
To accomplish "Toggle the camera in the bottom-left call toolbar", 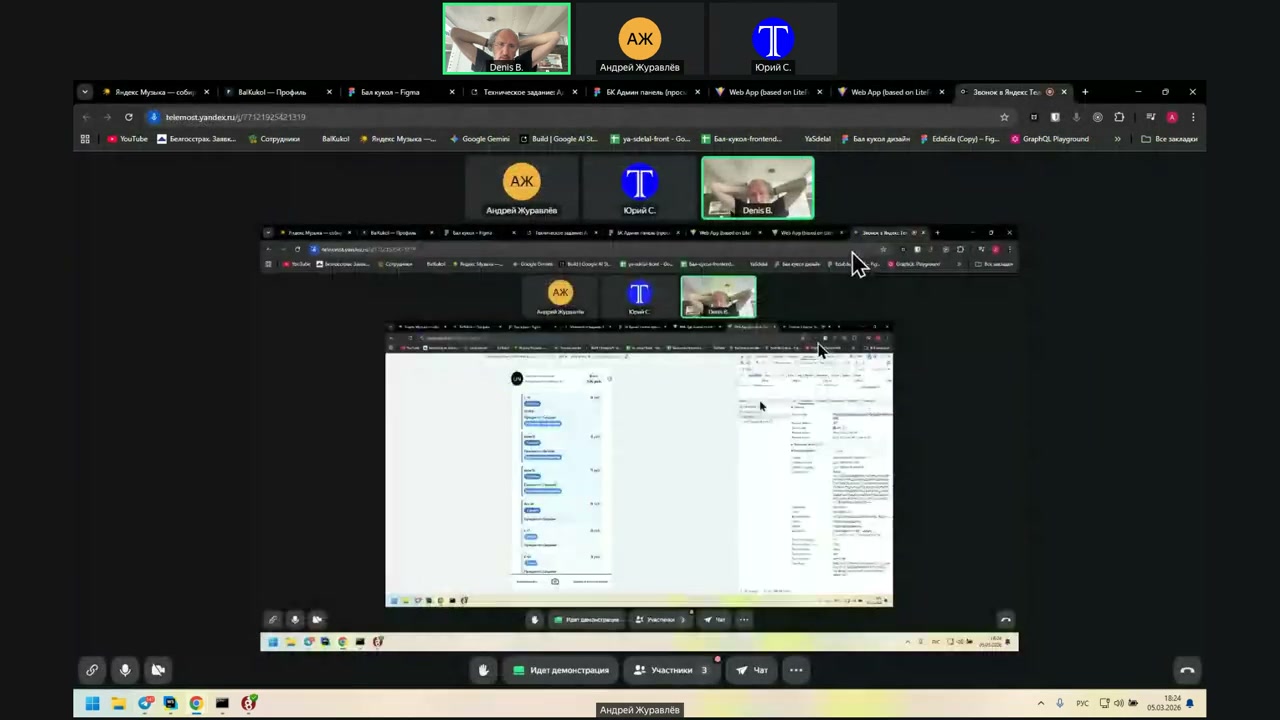I will (x=158, y=670).
